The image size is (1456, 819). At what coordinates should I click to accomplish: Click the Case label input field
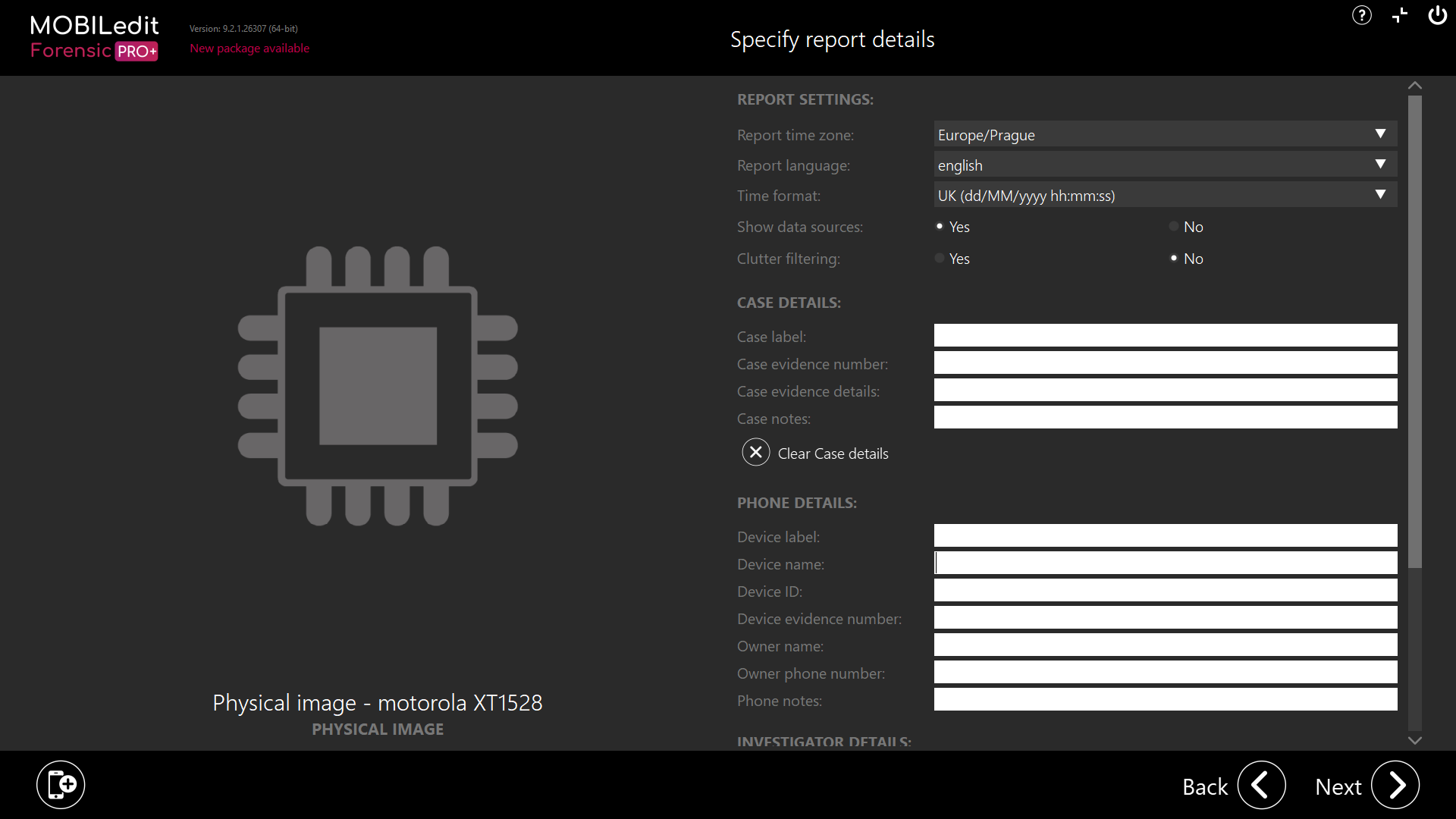point(1165,335)
